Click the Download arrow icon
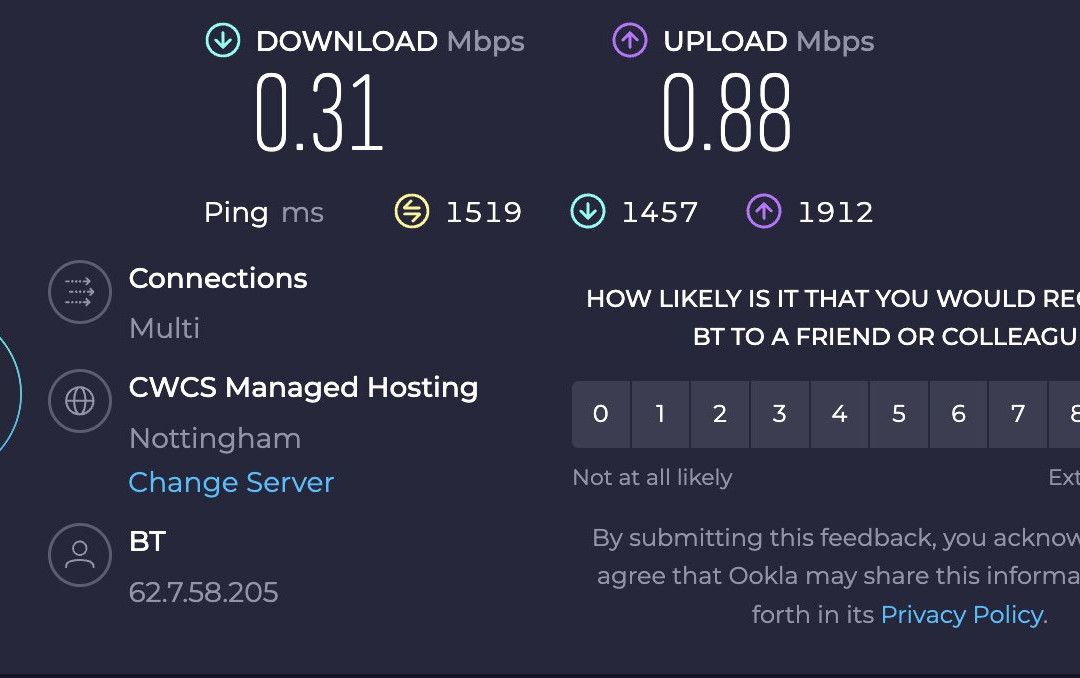This screenshot has height=678, width=1080. pos(222,41)
